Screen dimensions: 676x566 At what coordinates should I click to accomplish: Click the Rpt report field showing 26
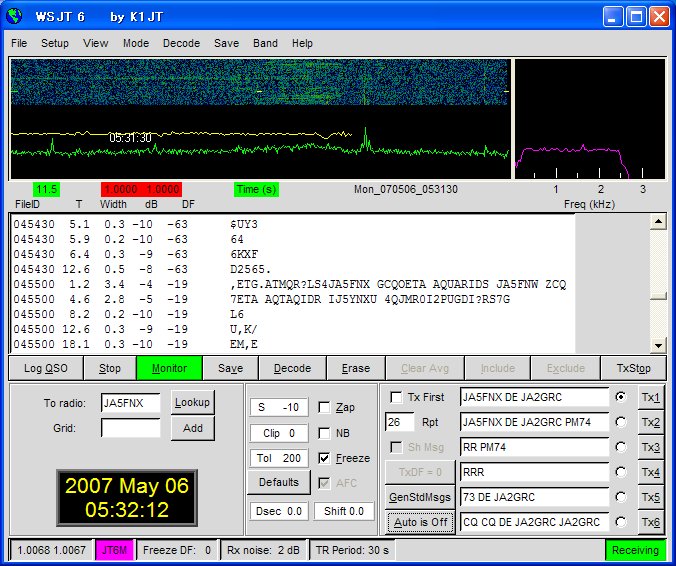pyautogui.click(x=400, y=422)
